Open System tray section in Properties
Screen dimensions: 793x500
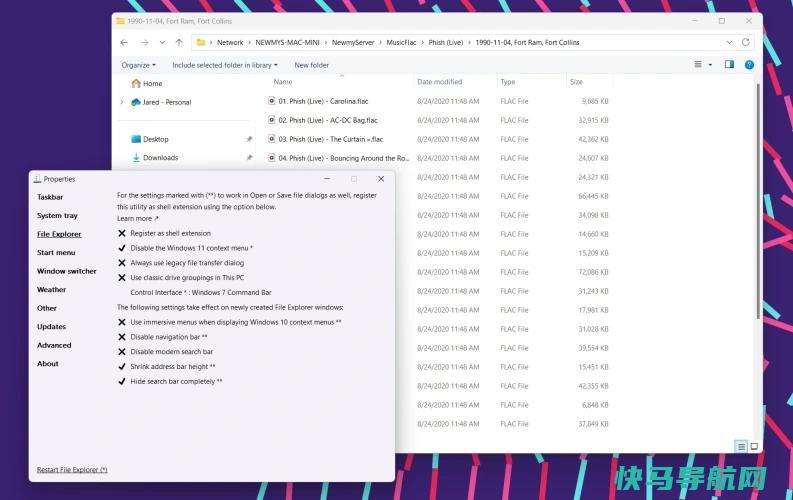pos(57,215)
